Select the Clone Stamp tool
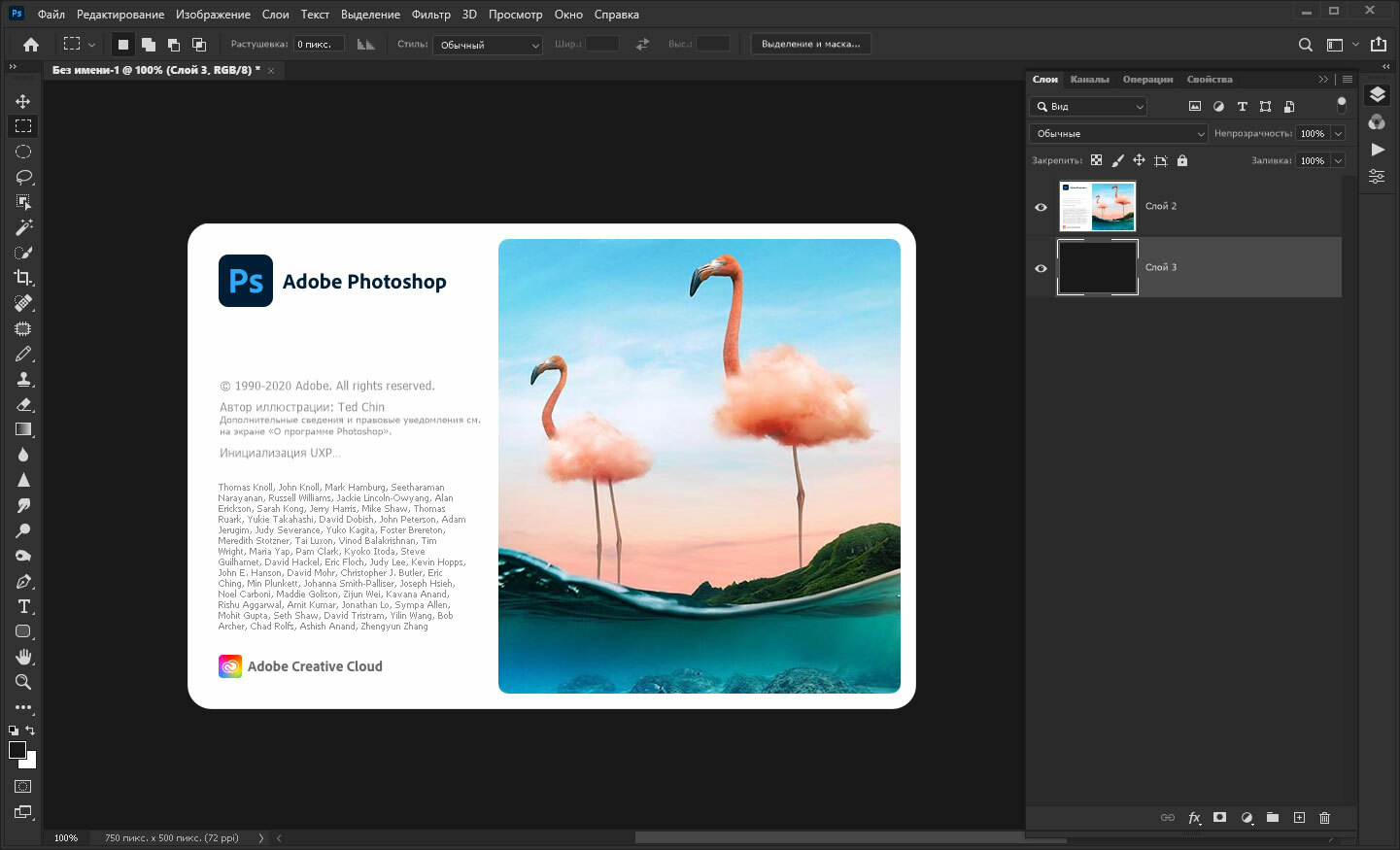The width and height of the screenshot is (1400, 850). (23, 379)
